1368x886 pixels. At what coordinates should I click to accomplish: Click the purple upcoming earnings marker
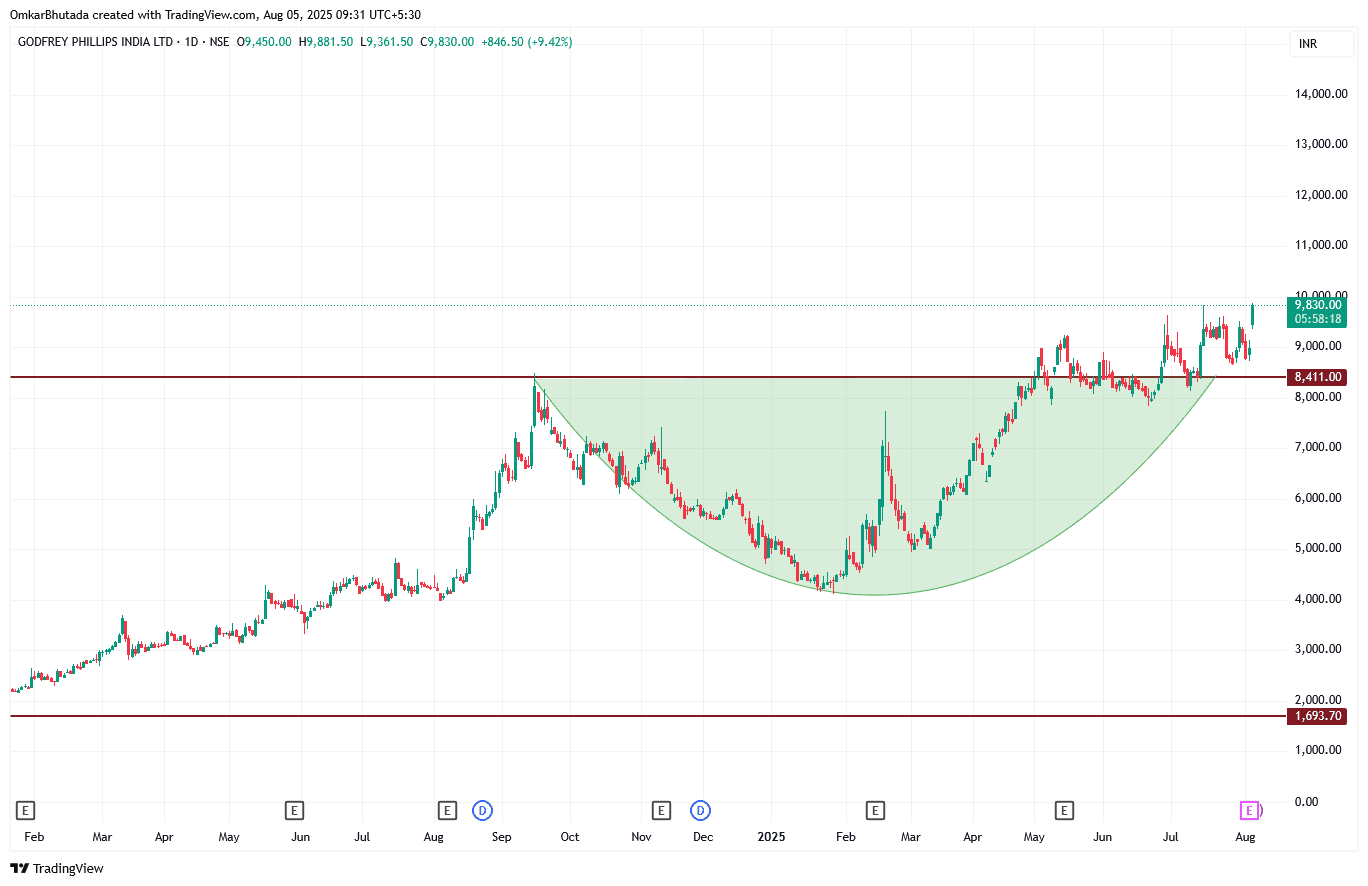pyautogui.click(x=1249, y=810)
